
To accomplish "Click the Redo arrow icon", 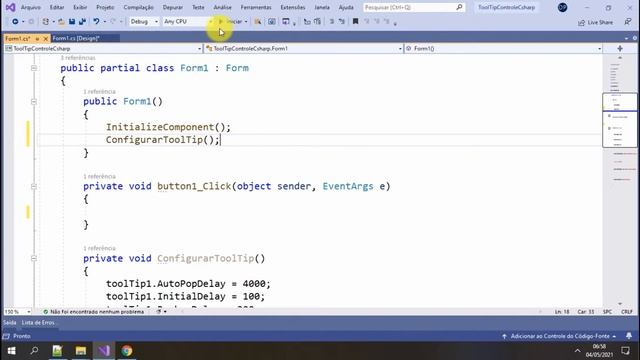I will (x=113, y=22).
